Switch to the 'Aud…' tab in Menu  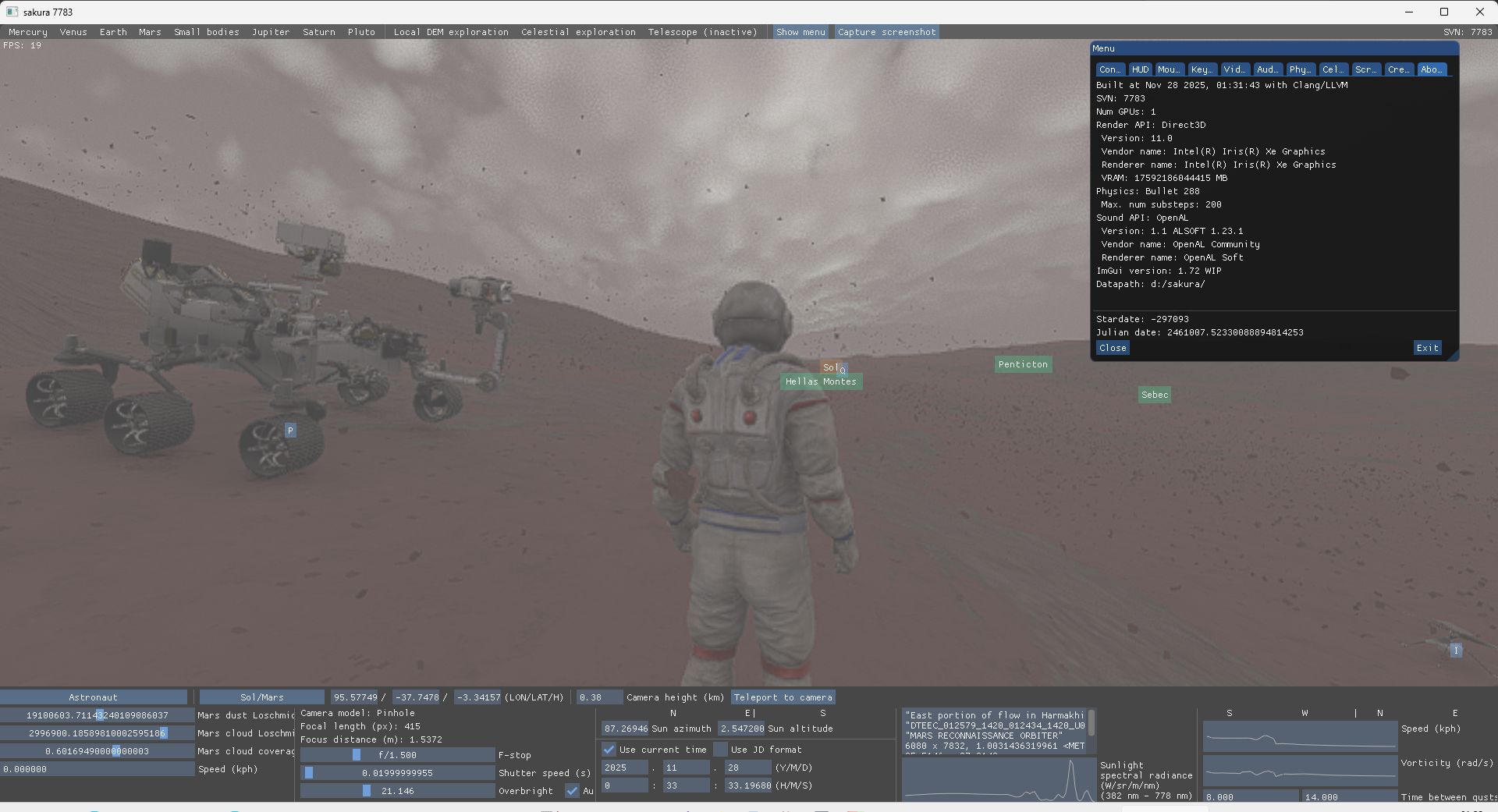(x=1268, y=69)
